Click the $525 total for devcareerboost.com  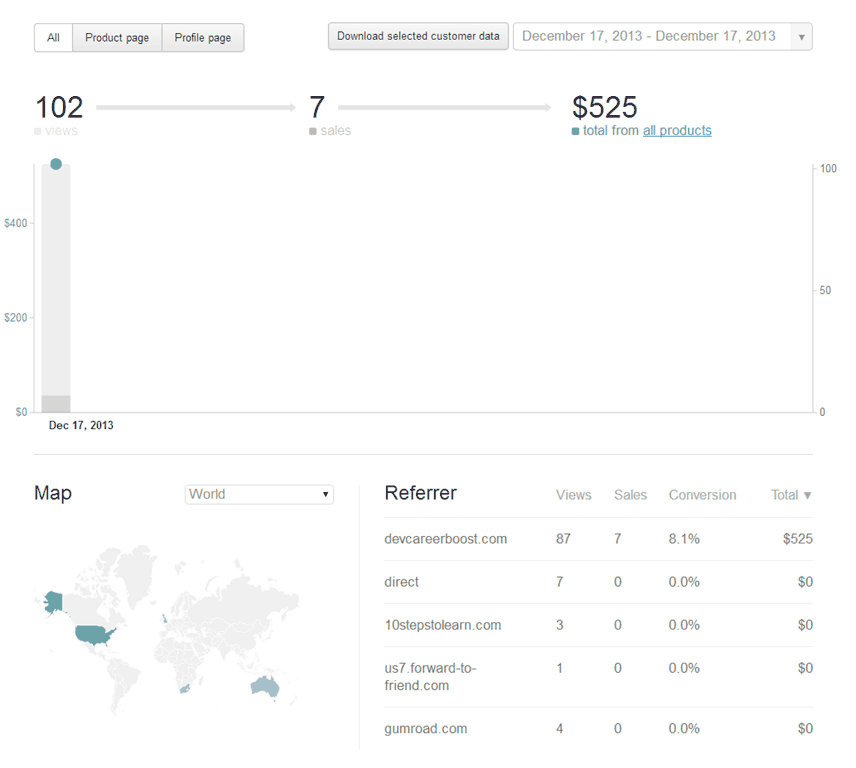click(x=798, y=539)
